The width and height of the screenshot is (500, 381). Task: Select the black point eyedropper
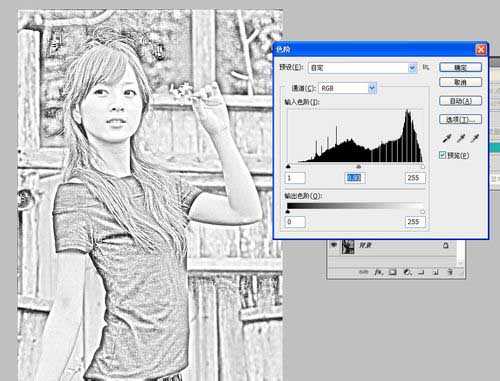(x=446, y=138)
